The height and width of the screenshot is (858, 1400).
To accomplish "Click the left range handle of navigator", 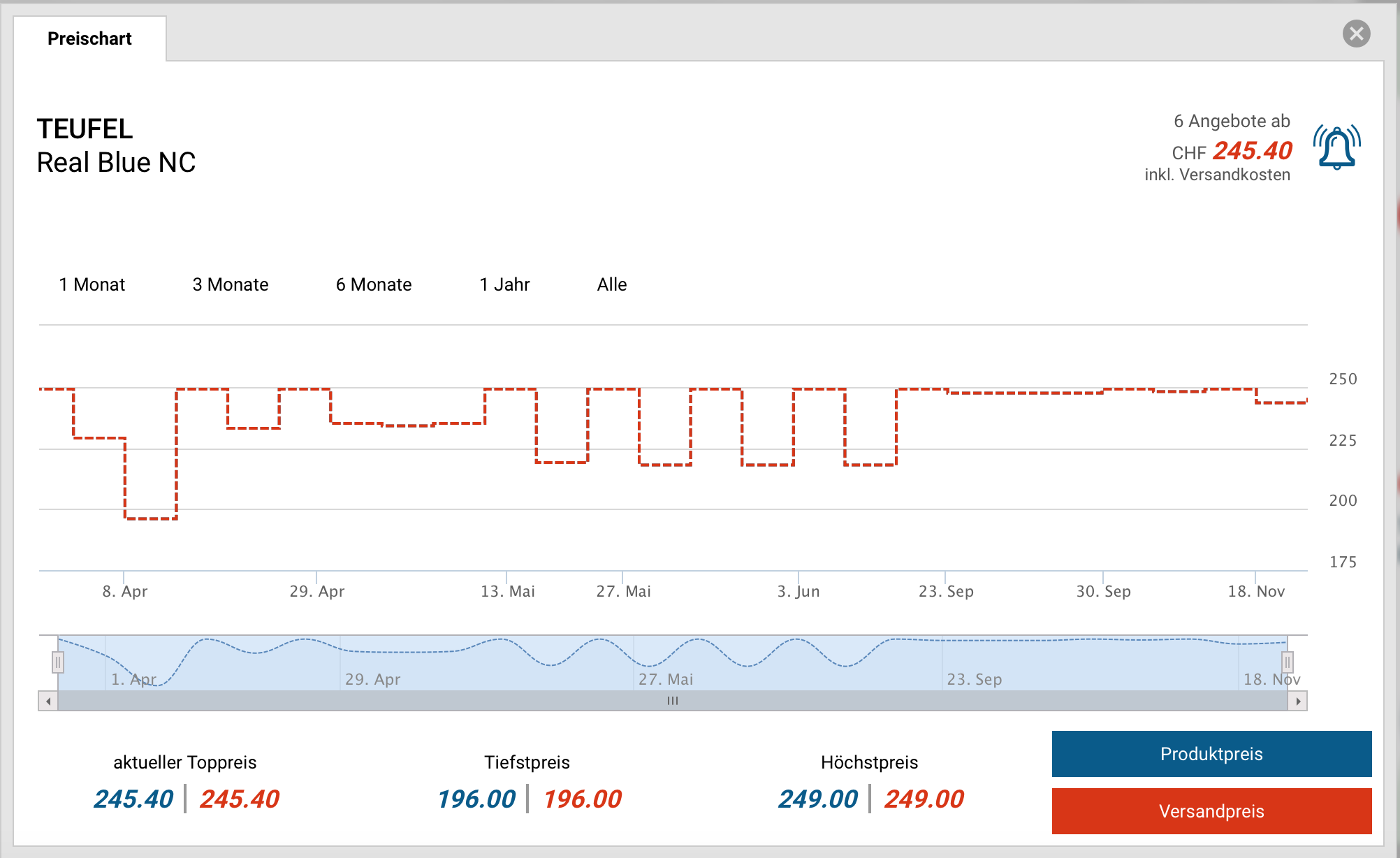I will (x=58, y=662).
